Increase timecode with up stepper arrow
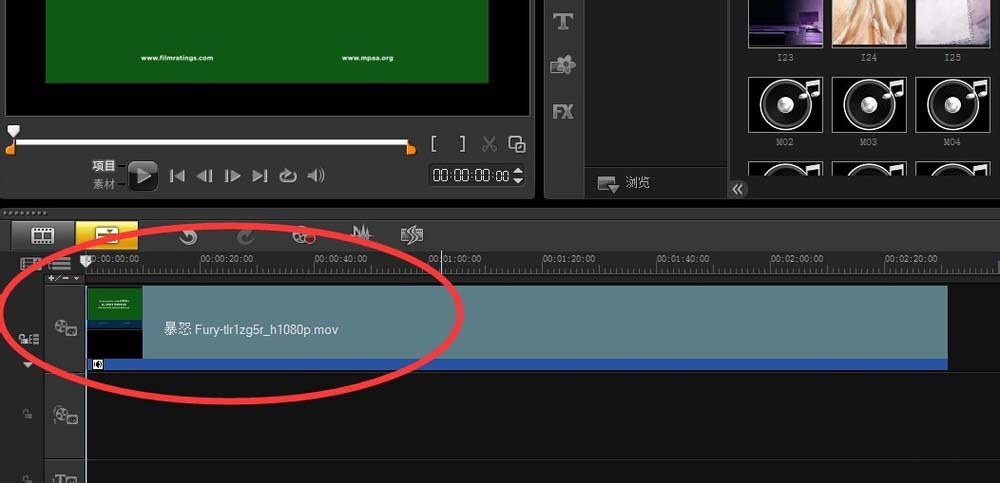This screenshot has height=483, width=1000. [518, 170]
